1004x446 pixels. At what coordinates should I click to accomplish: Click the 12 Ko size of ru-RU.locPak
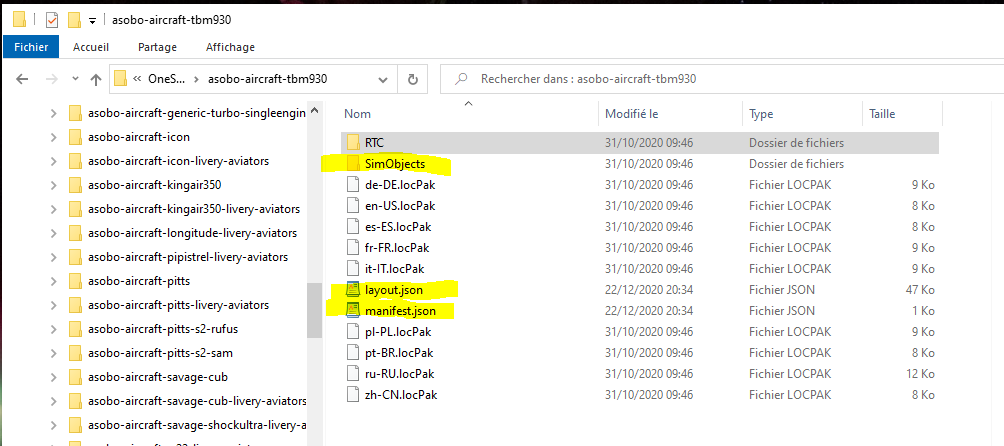920,373
